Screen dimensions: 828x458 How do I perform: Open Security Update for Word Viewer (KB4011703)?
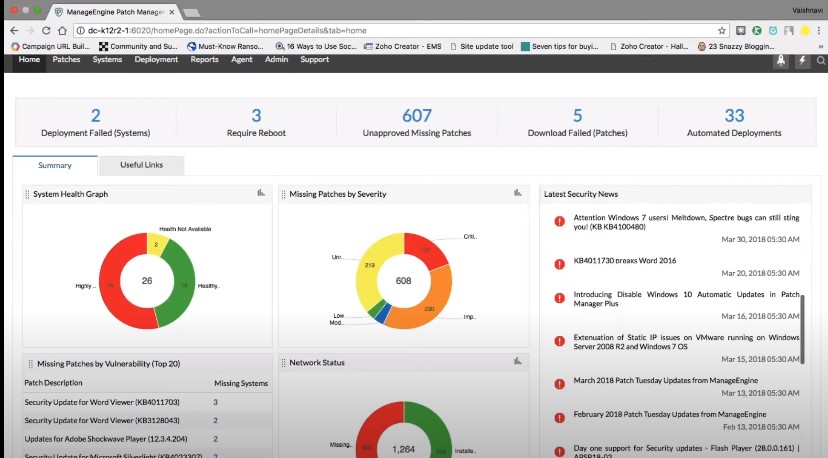point(102,402)
